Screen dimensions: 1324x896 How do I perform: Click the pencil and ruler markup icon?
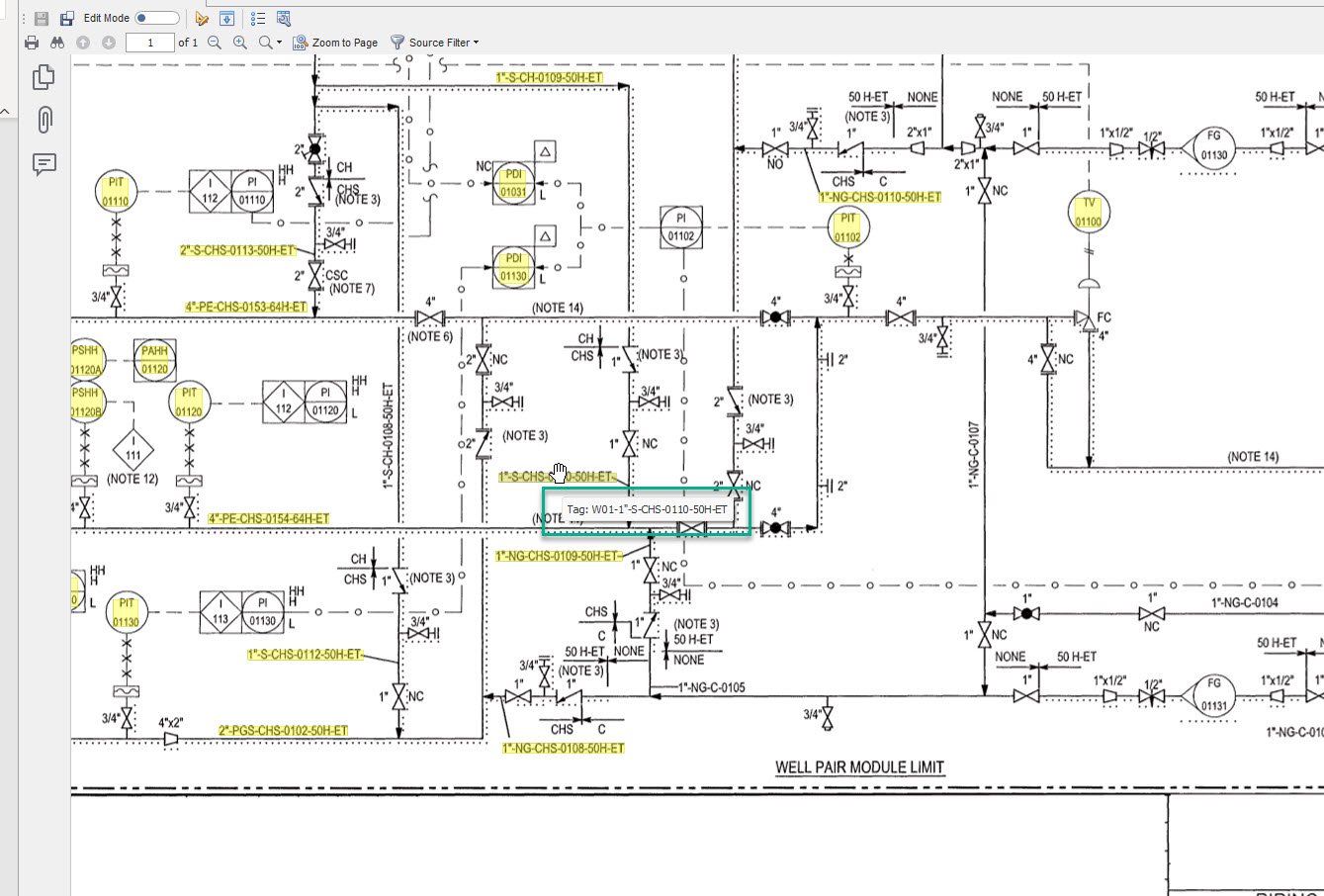coord(202,18)
